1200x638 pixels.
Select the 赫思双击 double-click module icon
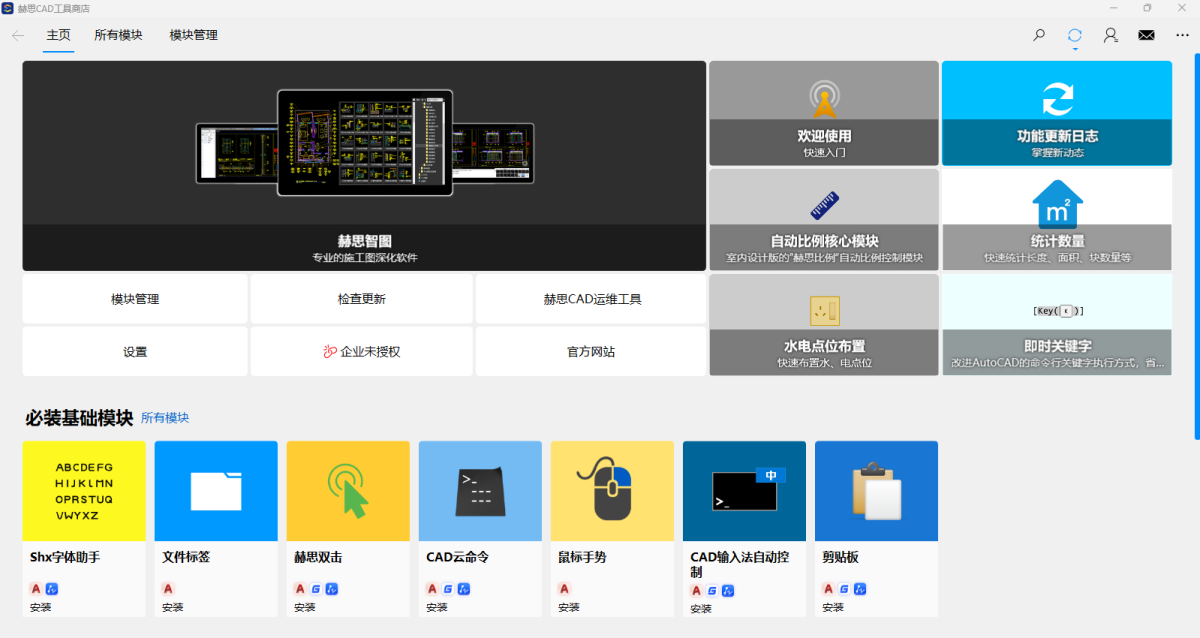tap(348, 490)
